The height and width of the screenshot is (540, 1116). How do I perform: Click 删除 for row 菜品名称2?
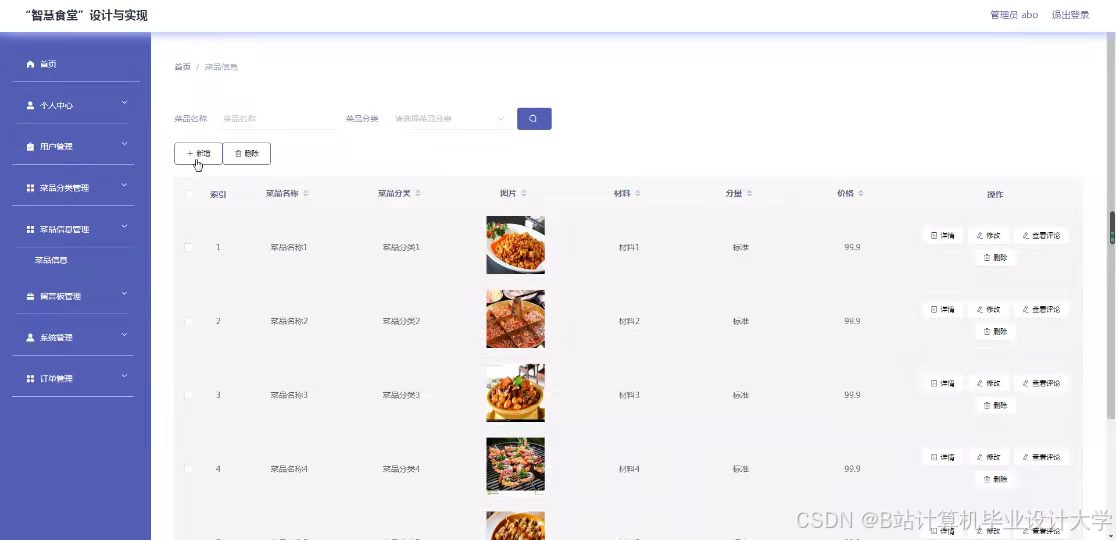[x=996, y=332]
